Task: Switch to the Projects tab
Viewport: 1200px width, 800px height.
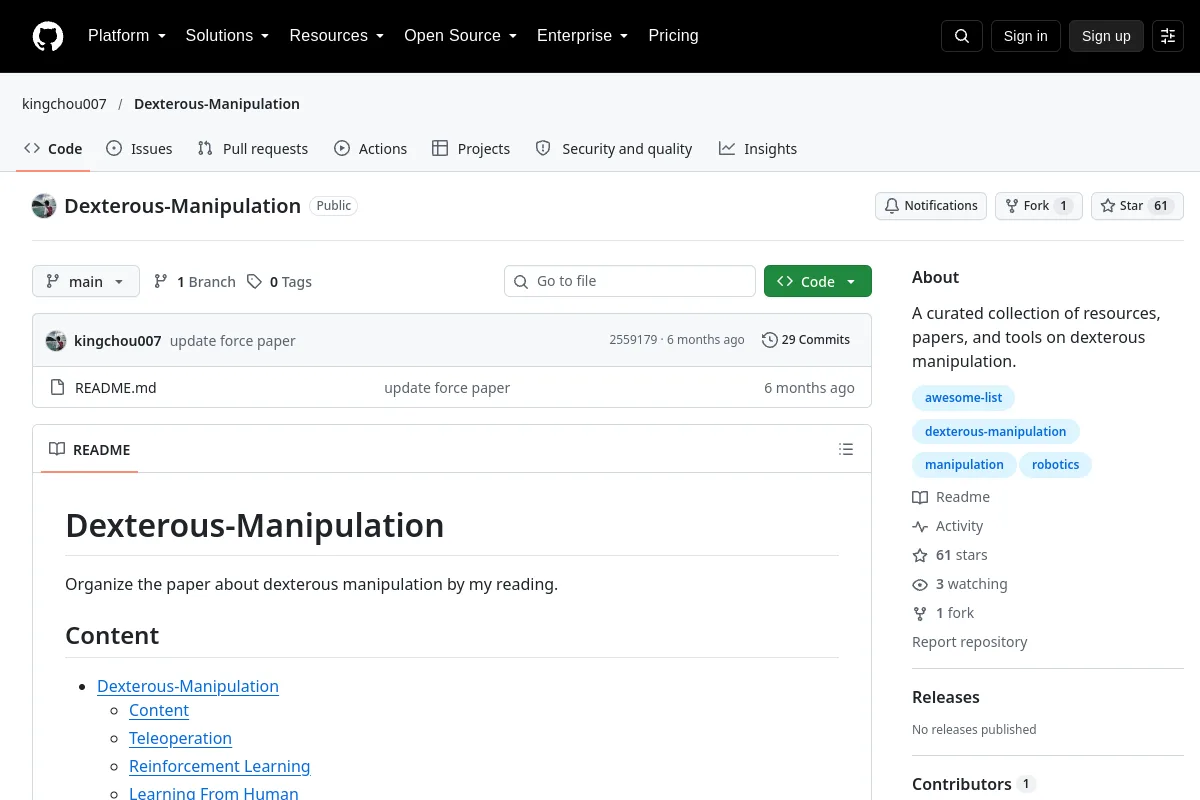Action: pyautogui.click(x=471, y=149)
